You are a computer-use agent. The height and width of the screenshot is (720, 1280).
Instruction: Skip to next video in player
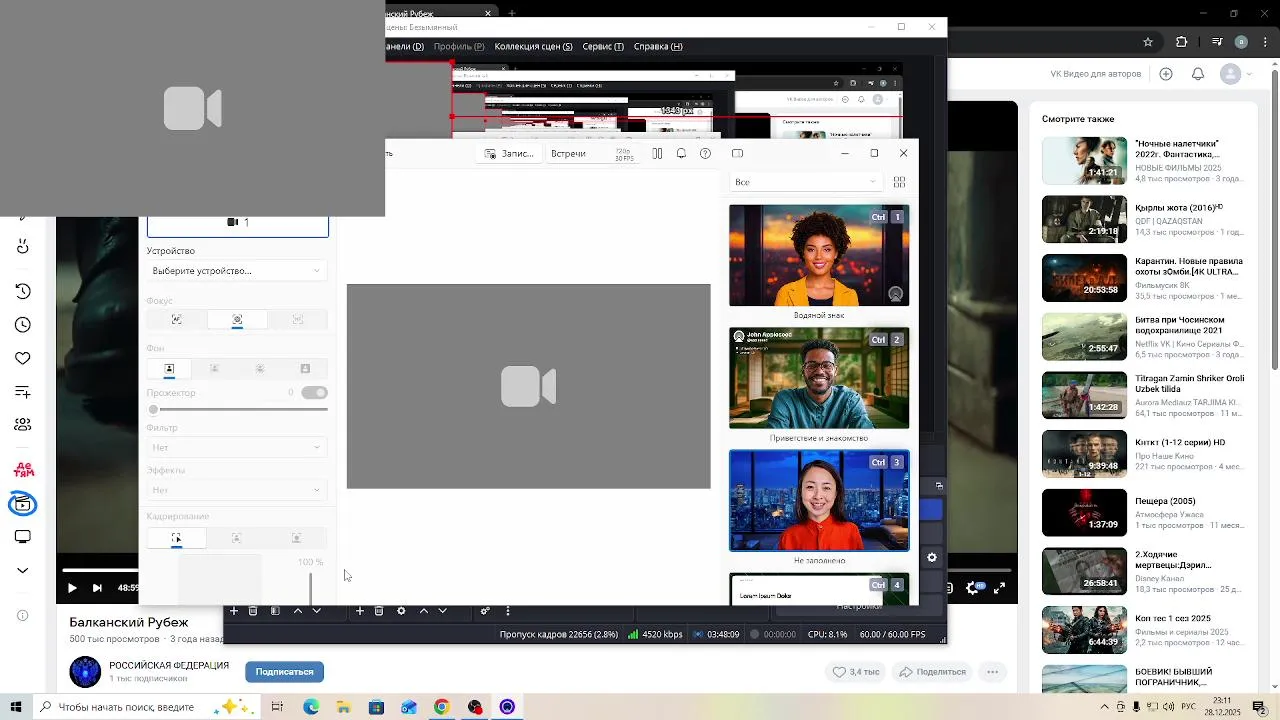coord(97,588)
